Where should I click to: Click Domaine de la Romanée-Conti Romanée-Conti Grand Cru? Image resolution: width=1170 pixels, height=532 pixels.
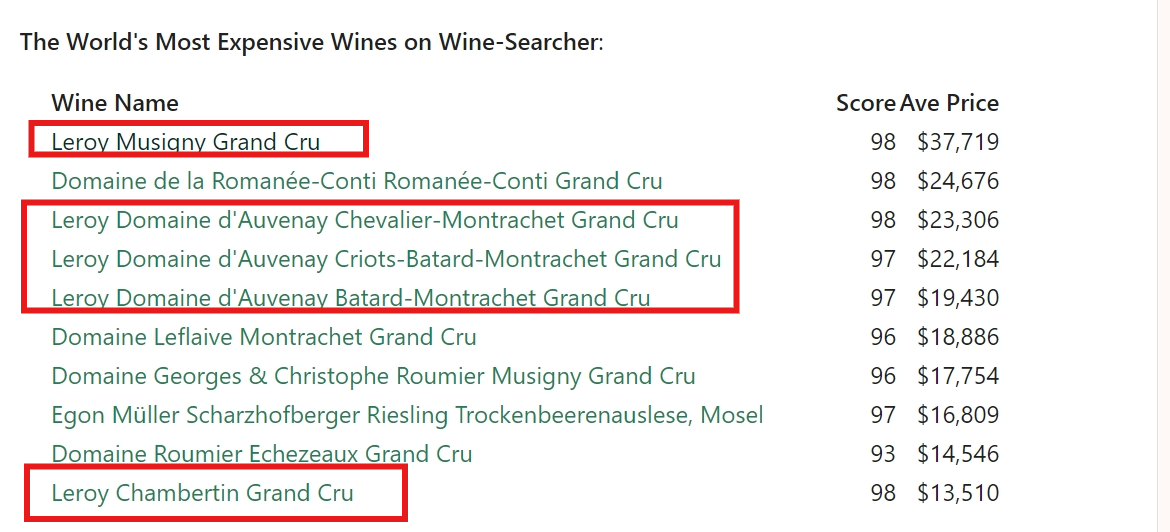(357, 181)
